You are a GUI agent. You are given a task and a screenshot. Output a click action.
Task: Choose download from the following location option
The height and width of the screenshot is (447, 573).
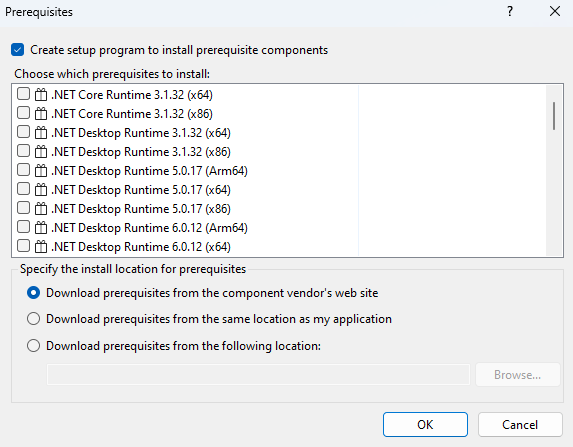[x=33, y=346]
